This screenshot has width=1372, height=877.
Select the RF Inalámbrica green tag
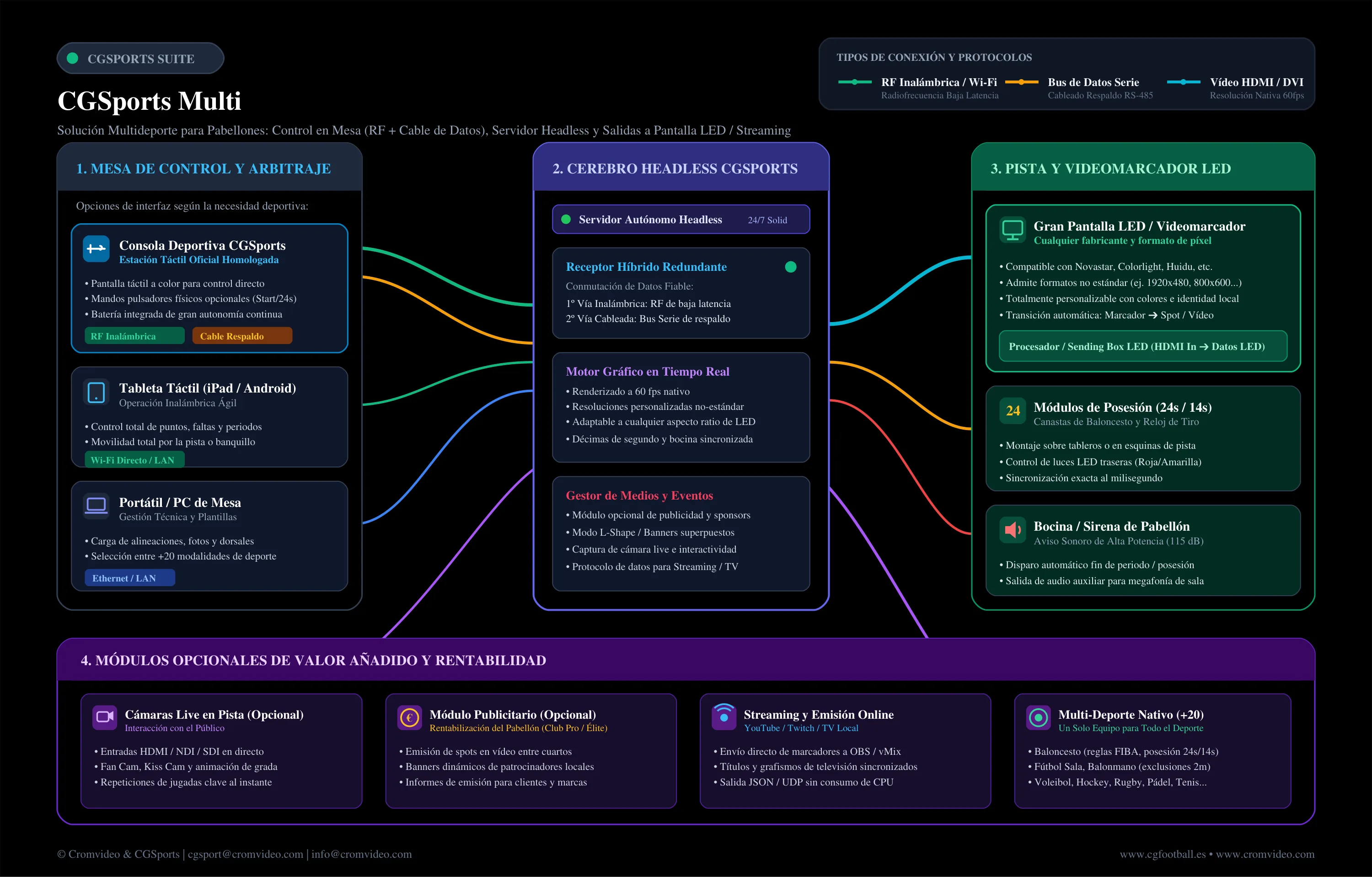click(134, 336)
